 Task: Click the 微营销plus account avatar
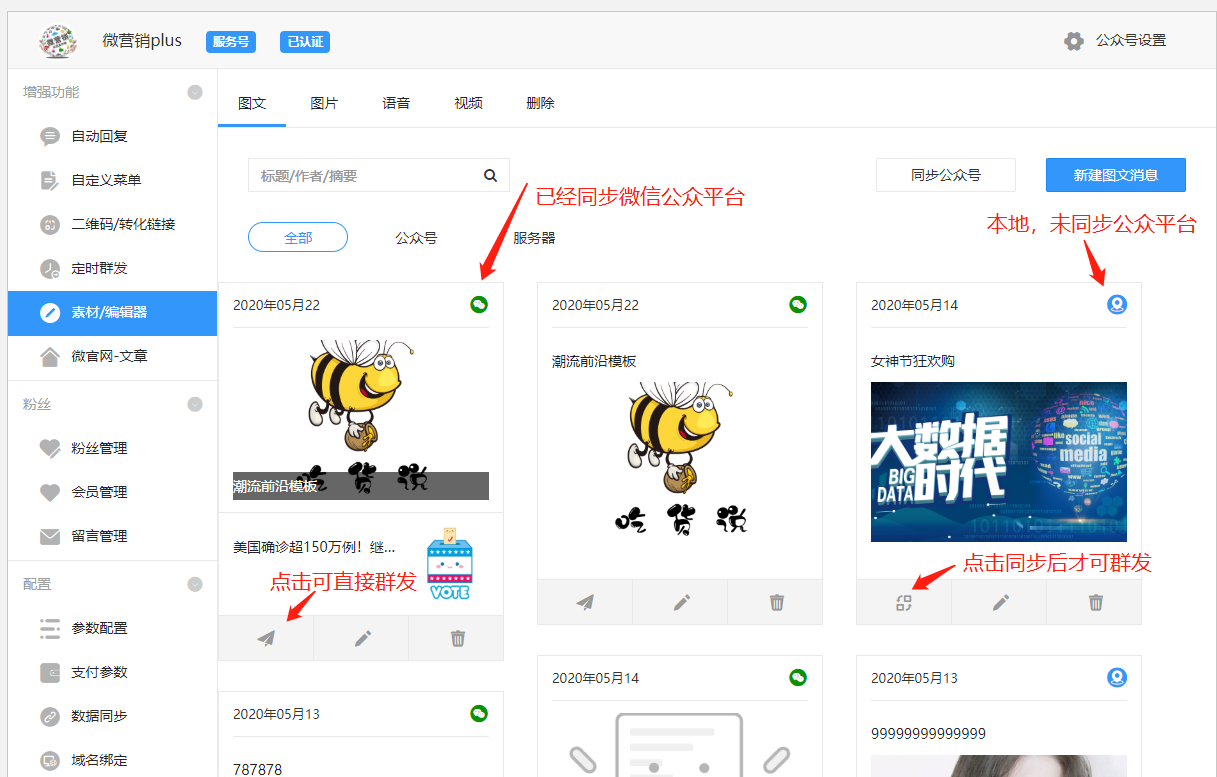click(58, 41)
